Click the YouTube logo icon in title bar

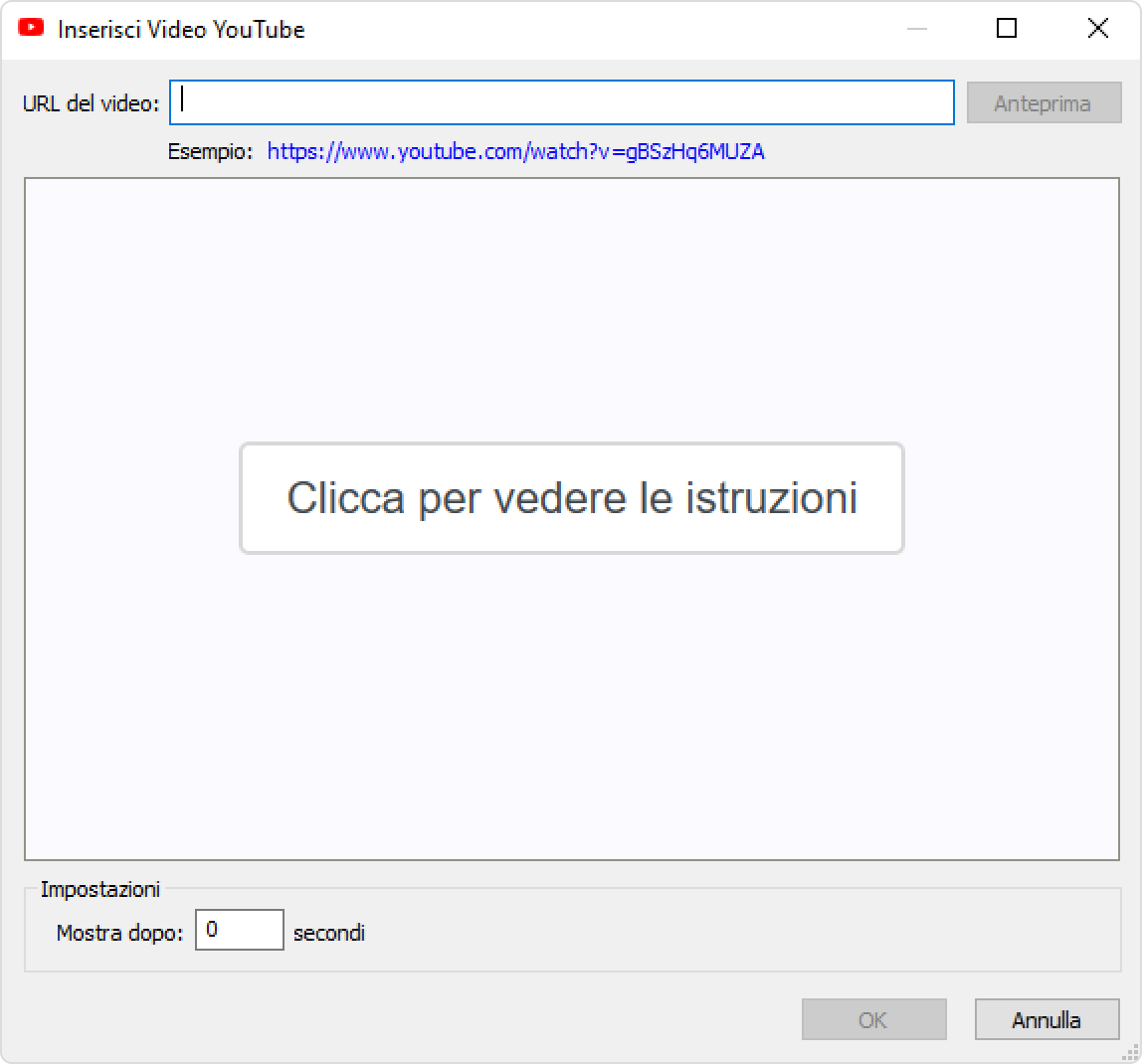[x=31, y=28]
